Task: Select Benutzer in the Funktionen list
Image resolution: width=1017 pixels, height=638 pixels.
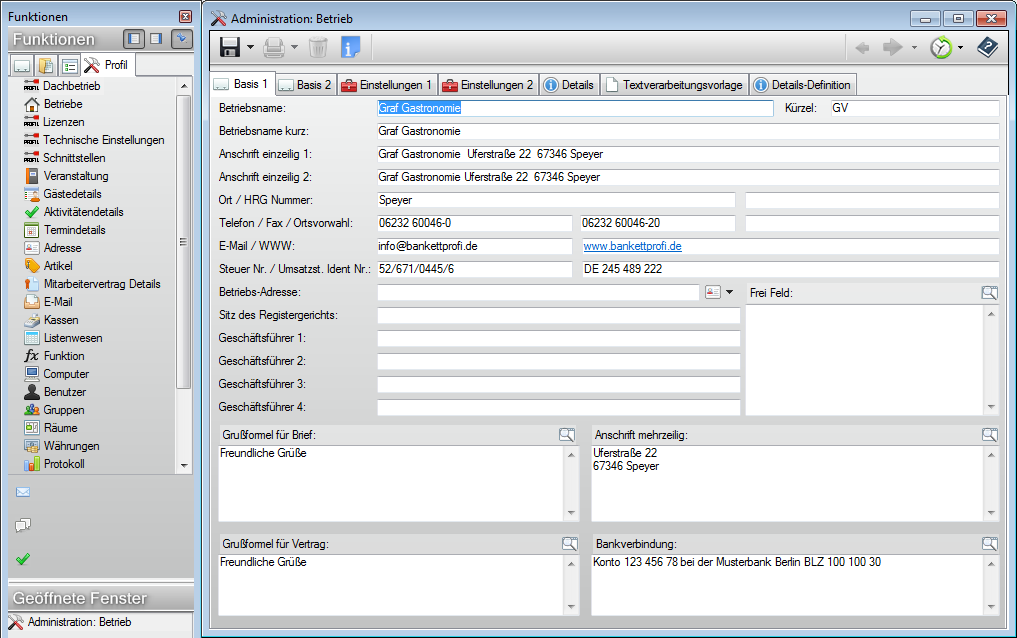Action: pyautogui.click(x=64, y=392)
